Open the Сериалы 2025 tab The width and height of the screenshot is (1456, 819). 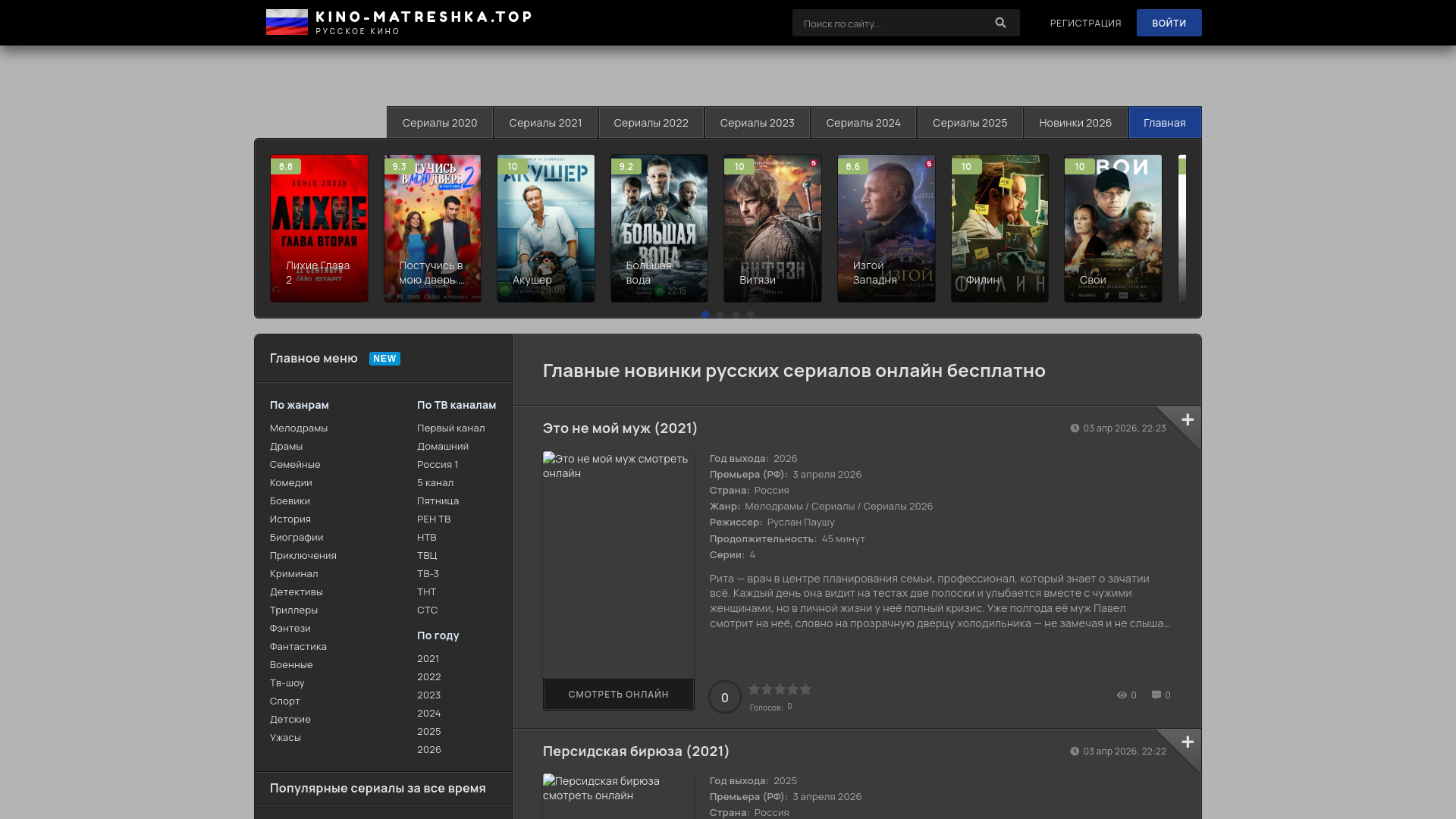pyautogui.click(x=970, y=122)
